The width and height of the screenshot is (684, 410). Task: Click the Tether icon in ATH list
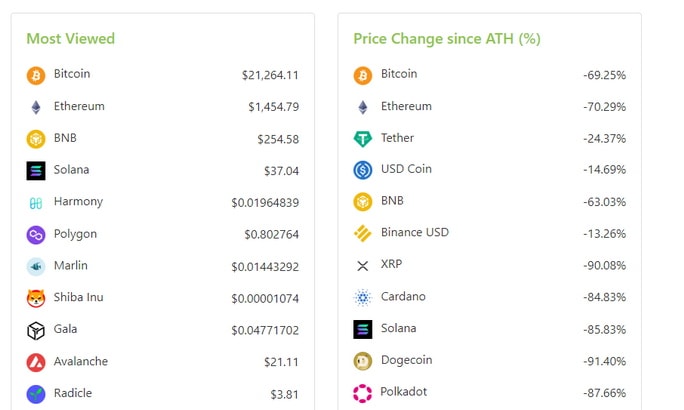(363, 139)
